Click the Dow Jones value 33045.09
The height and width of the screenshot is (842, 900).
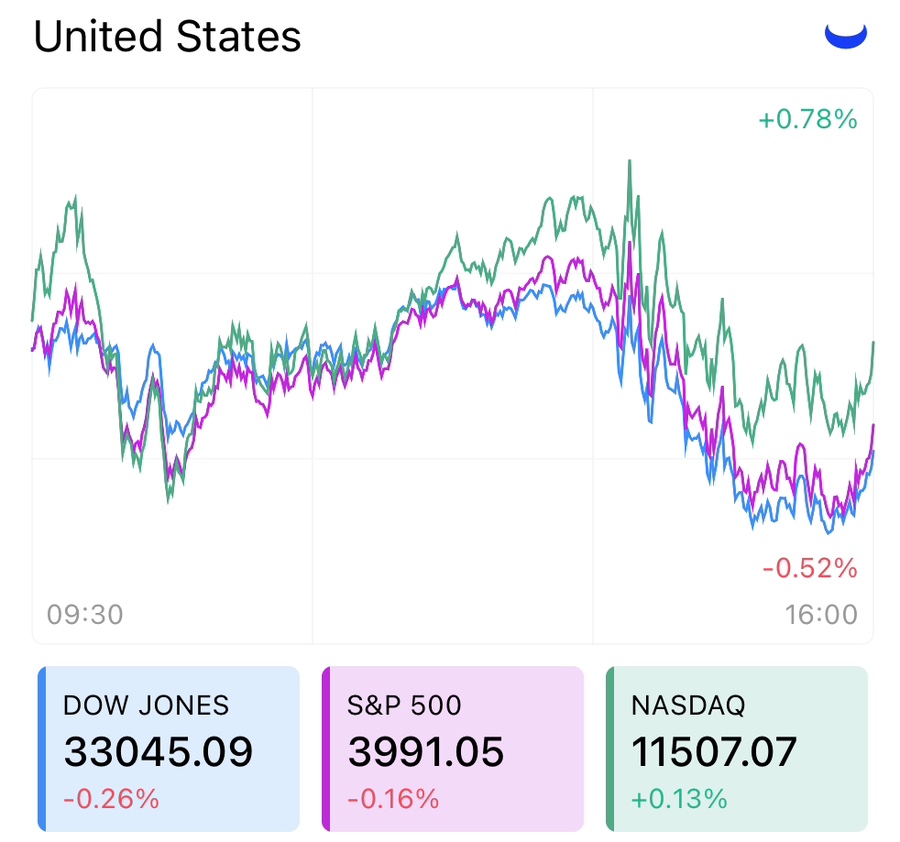coord(158,752)
